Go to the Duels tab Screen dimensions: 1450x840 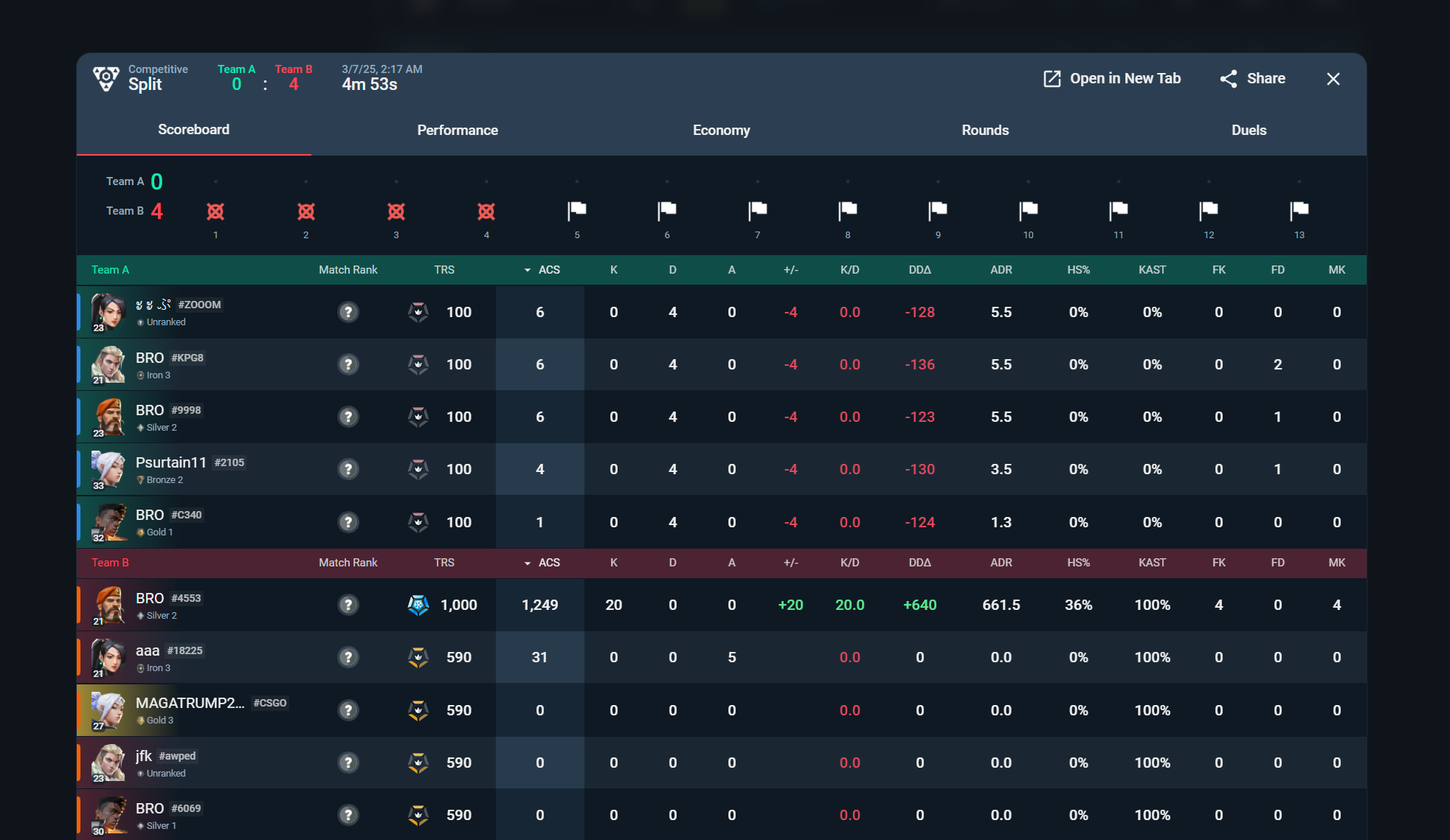point(1249,130)
